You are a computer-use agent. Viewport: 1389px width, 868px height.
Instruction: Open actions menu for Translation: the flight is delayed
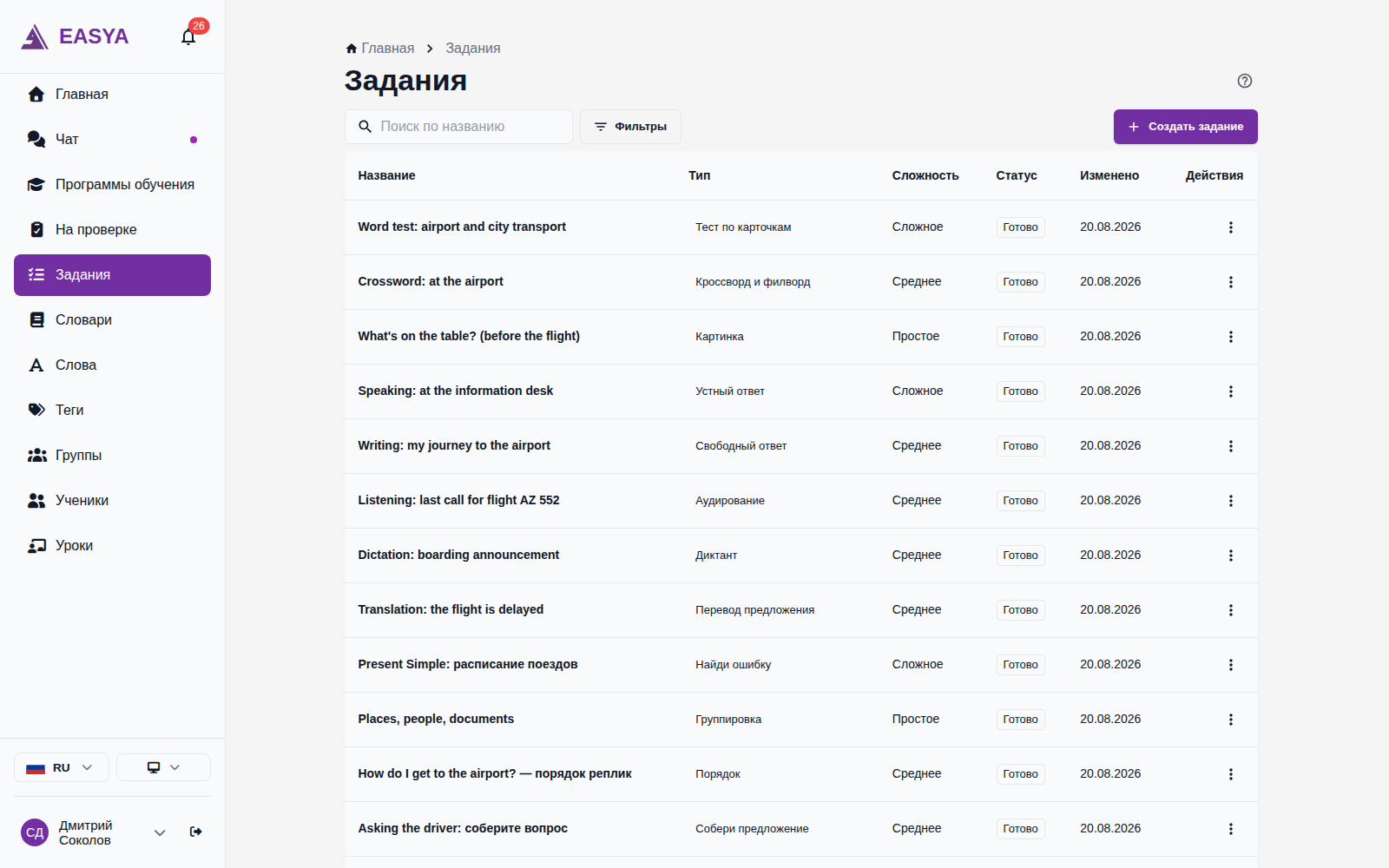(x=1230, y=610)
